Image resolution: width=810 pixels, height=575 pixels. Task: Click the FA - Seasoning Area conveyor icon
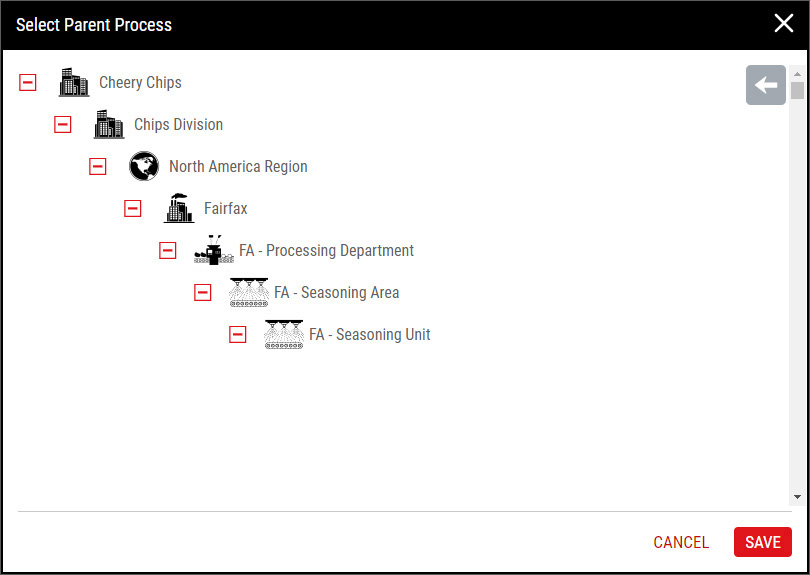click(x=249, y=292)
